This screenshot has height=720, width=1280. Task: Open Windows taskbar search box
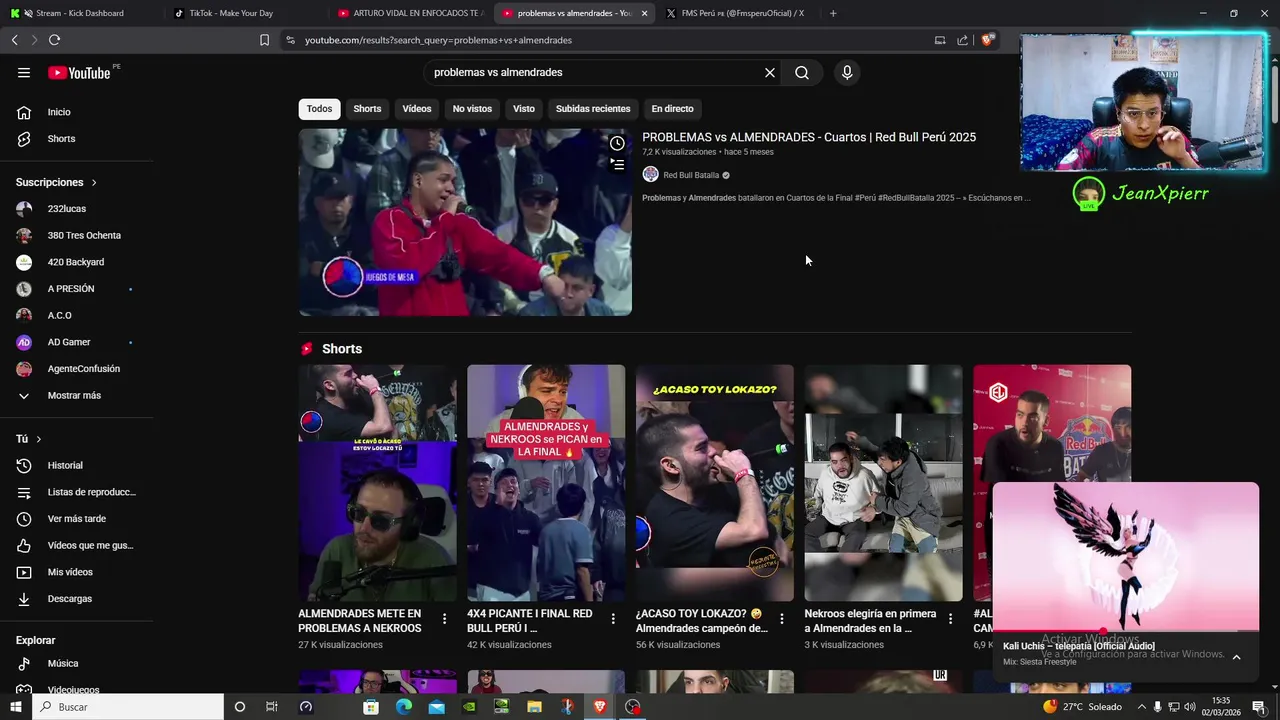(x=127, y=707)
